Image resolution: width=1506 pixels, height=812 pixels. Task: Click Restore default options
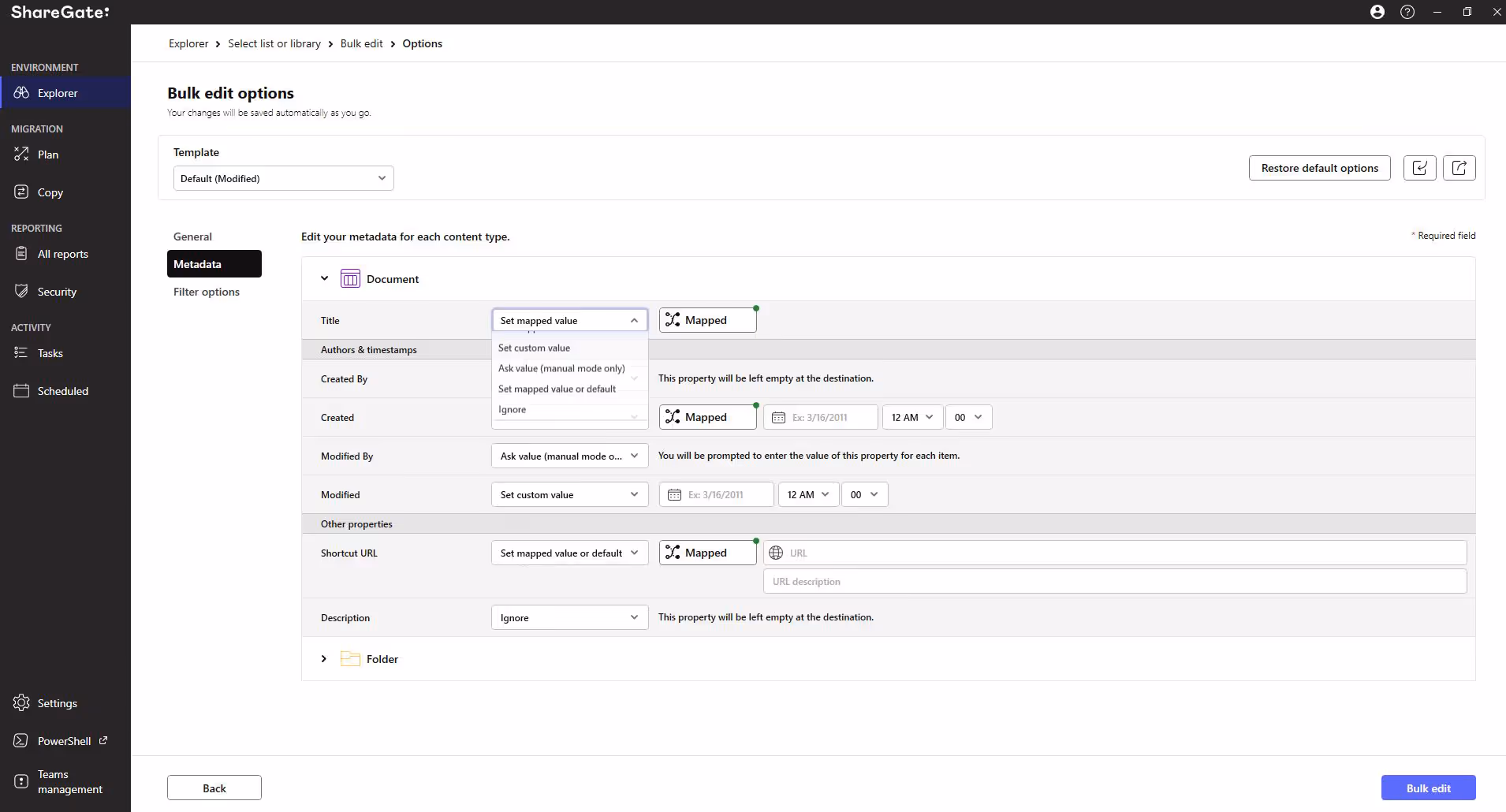[x=1320, y=168]
